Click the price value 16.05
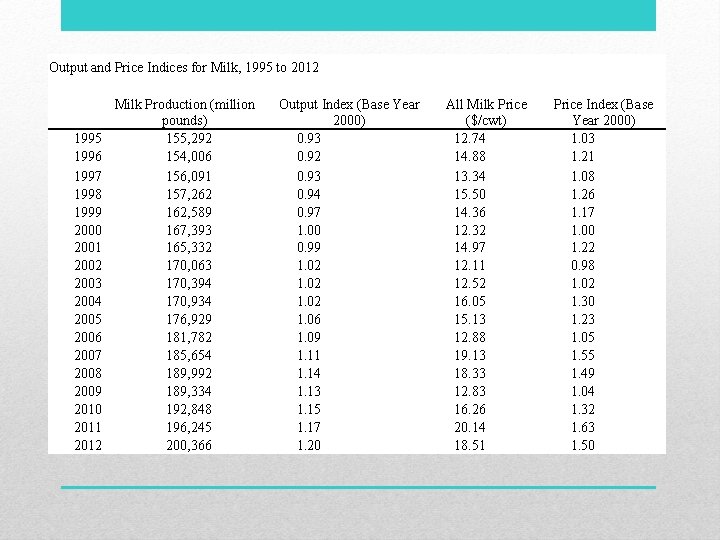720x540 pixels. tap(470, 301)
